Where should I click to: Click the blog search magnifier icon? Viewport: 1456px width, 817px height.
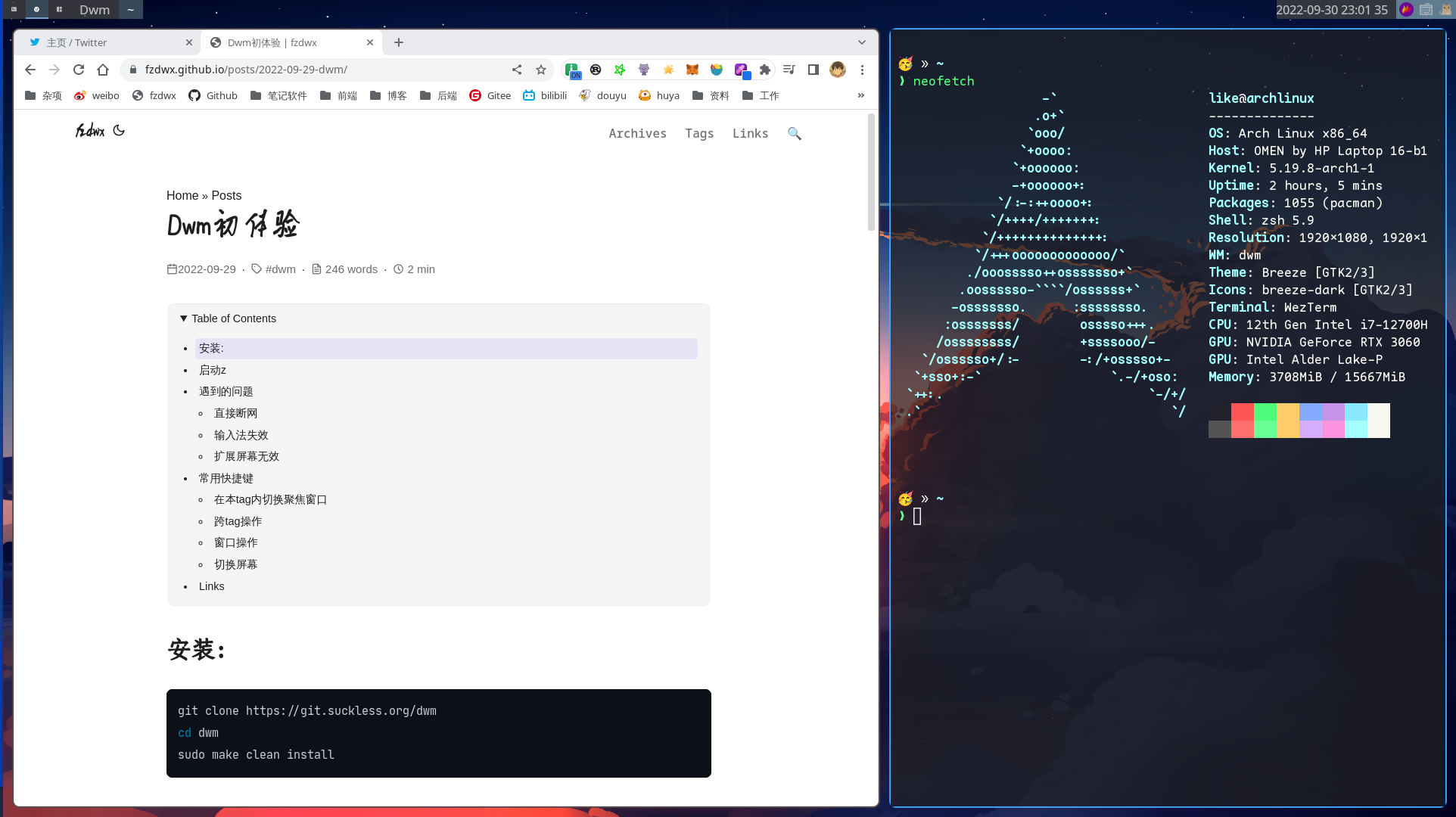pos(794,133)
